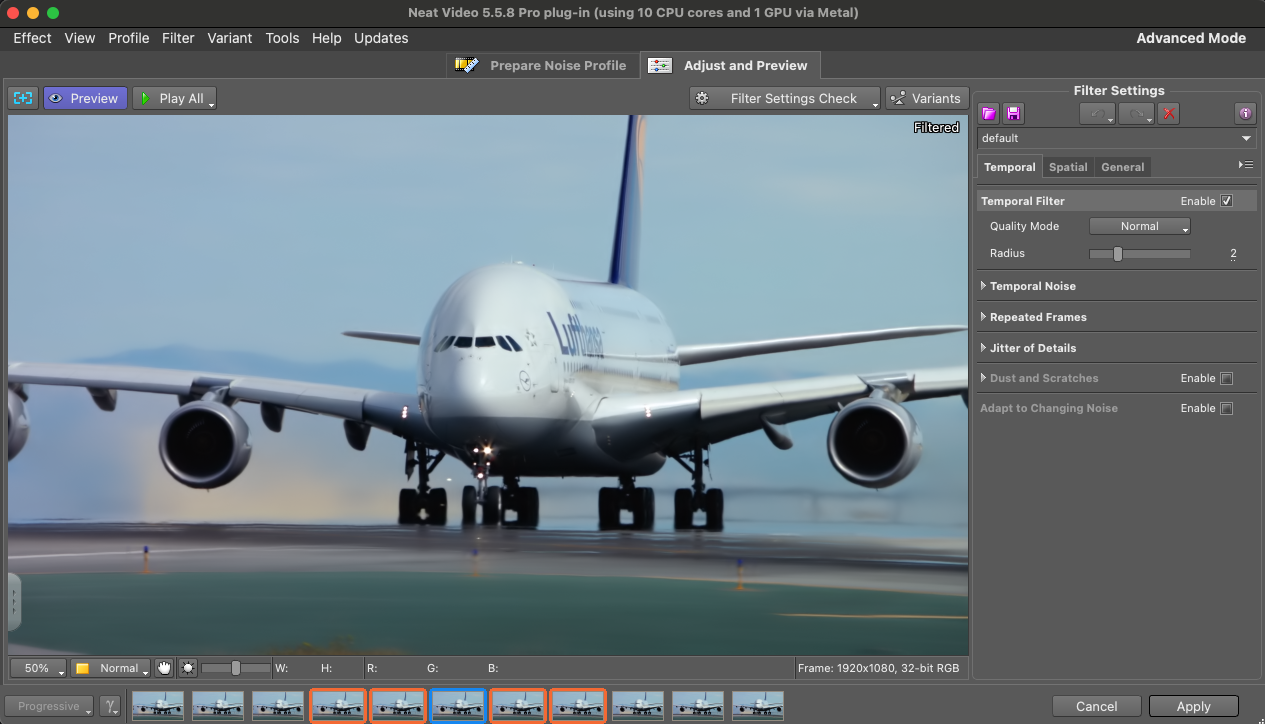This screenshot has height=724, width=1265.
Task: Open the default preset dropdown
Action: coord(1116,138)
